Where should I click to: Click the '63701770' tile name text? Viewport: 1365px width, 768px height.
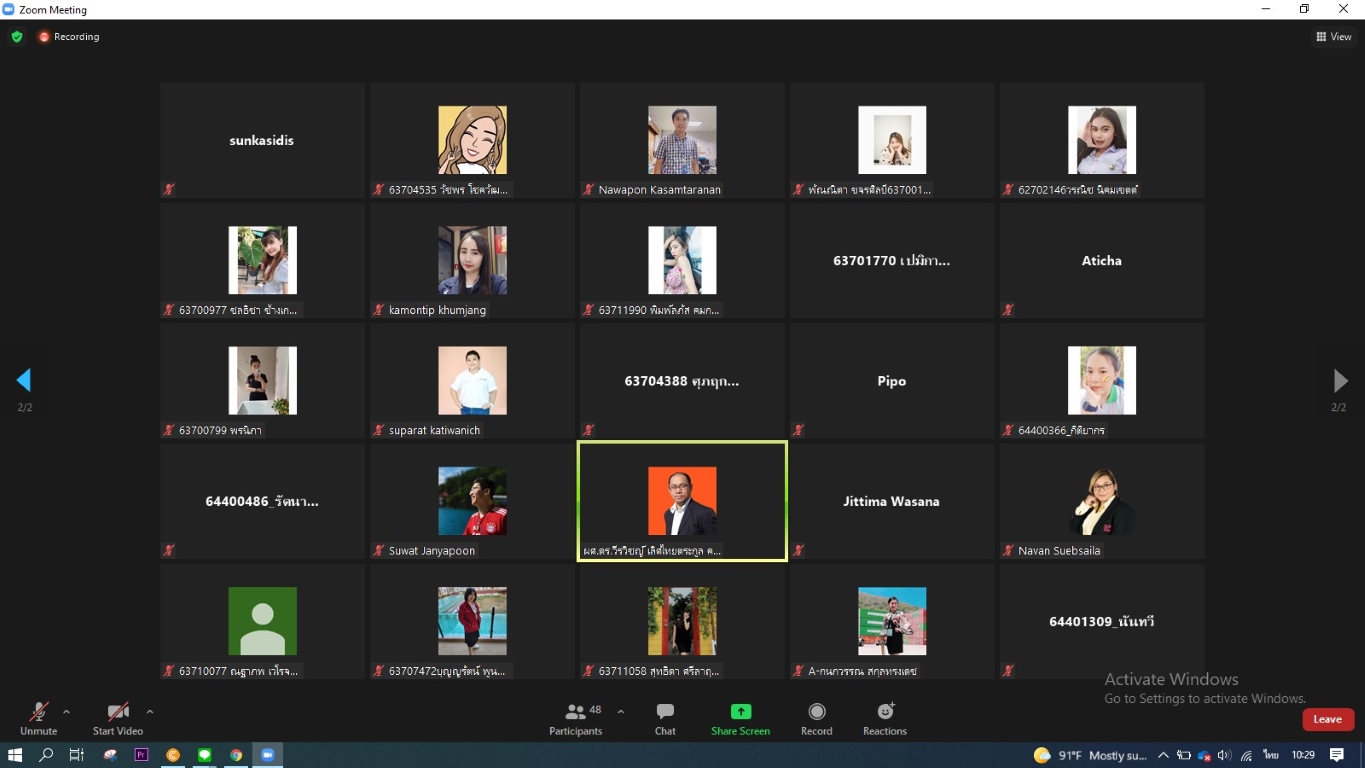click(892, 260)
